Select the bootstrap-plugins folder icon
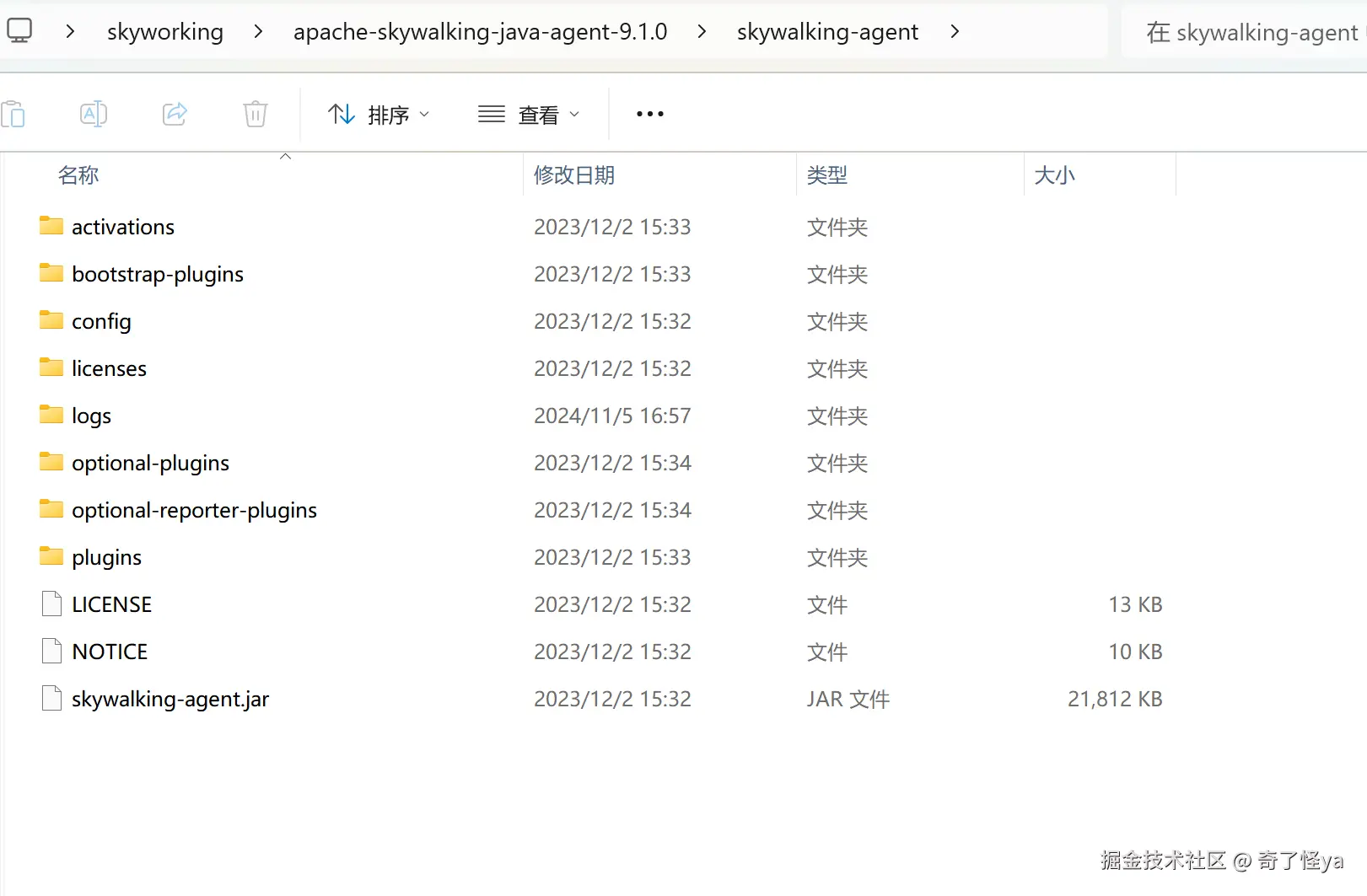This screenshot has height=896, width=1367. pos(51,273)
